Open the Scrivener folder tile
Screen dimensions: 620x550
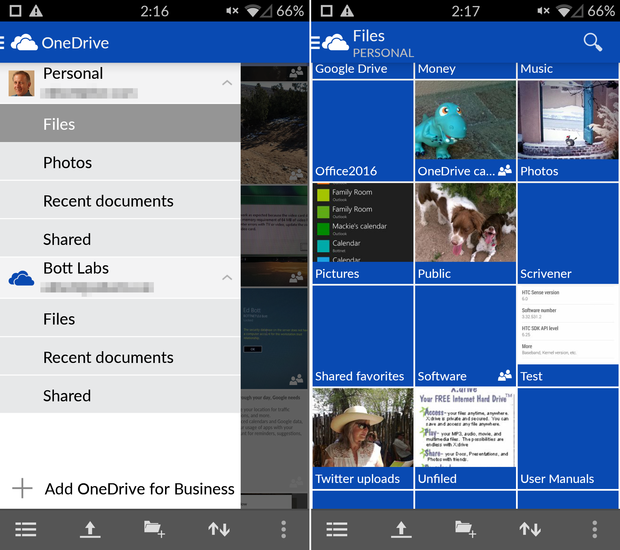pyautogui.click(x=568, y=233)
